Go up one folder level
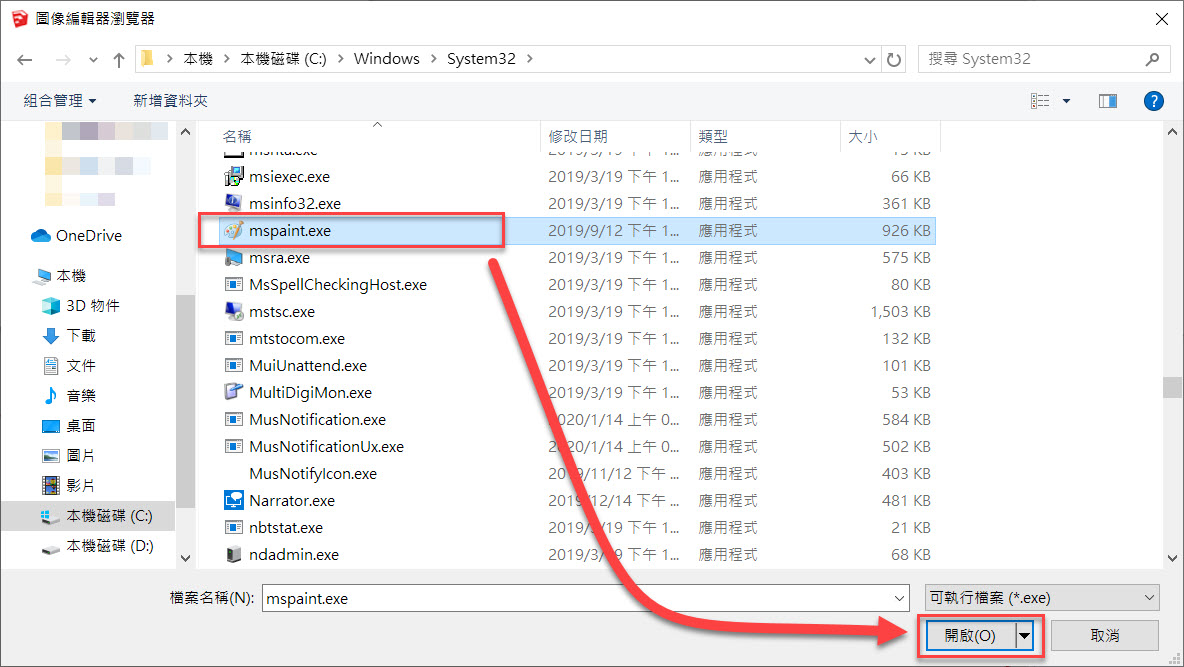 tap(119, 60)
